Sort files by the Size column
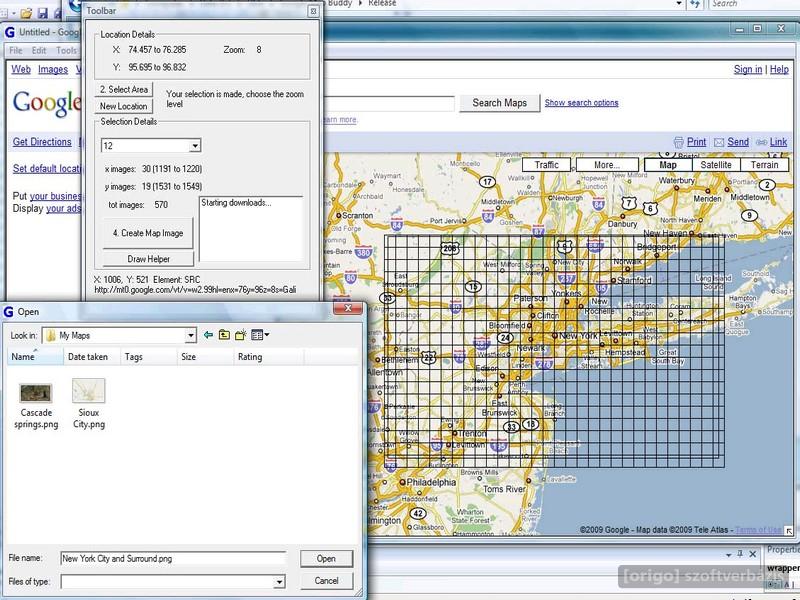 pyautogui.click(x=205, y=357)
